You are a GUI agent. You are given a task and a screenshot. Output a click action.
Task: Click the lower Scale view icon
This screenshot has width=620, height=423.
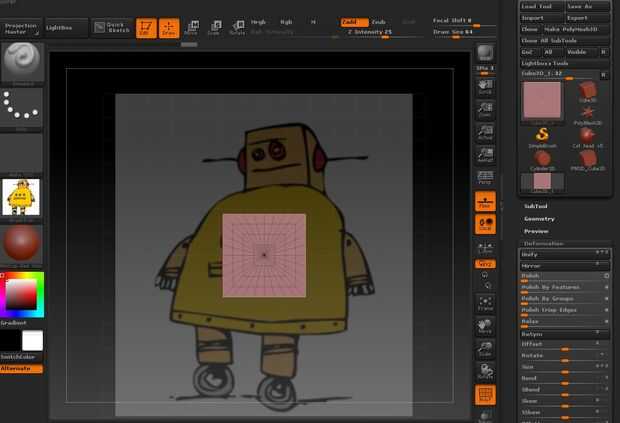pyautogui.click(x=485, y=349)
